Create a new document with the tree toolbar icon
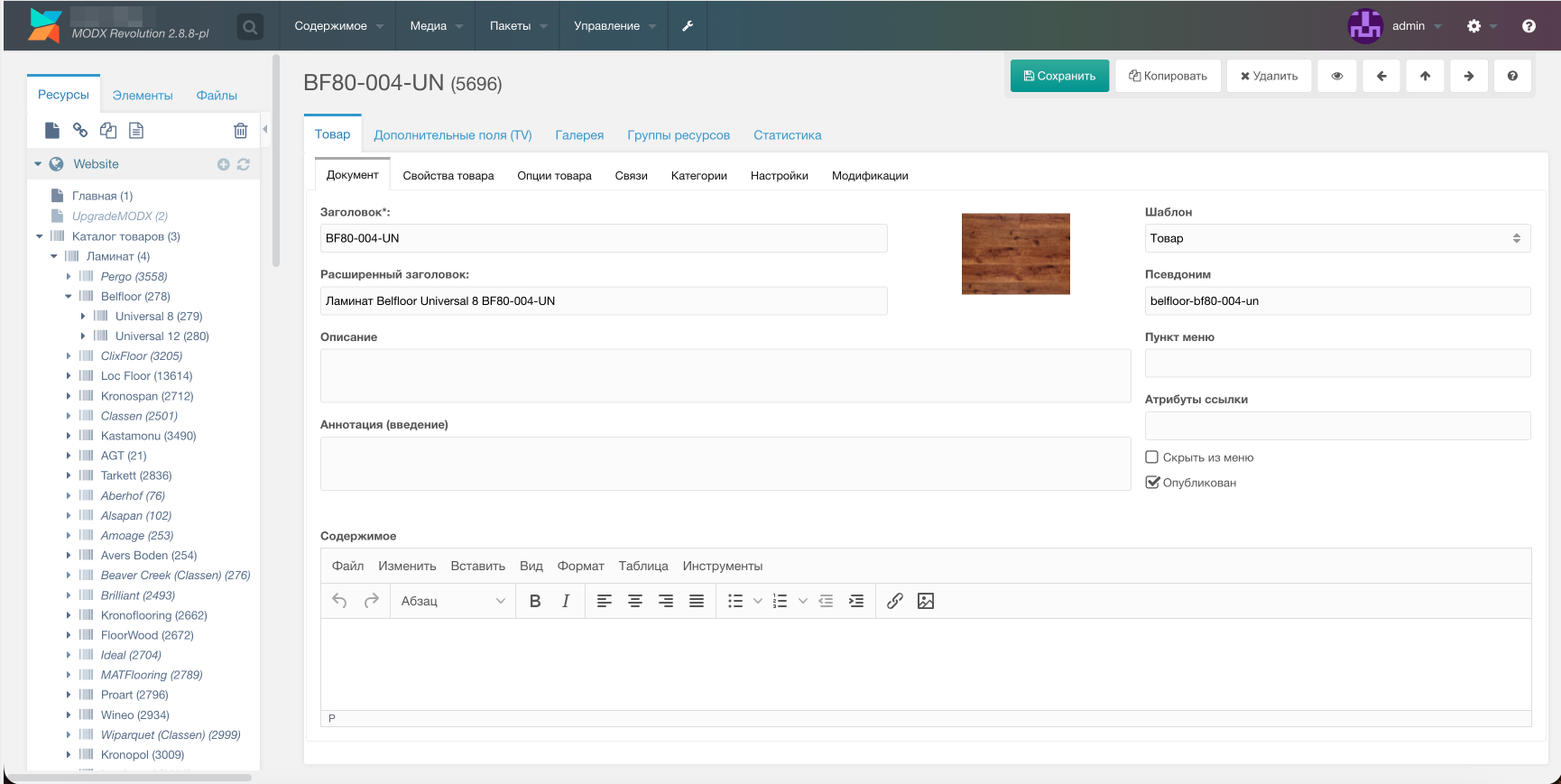1561x784 pixels. coord(52,131)
